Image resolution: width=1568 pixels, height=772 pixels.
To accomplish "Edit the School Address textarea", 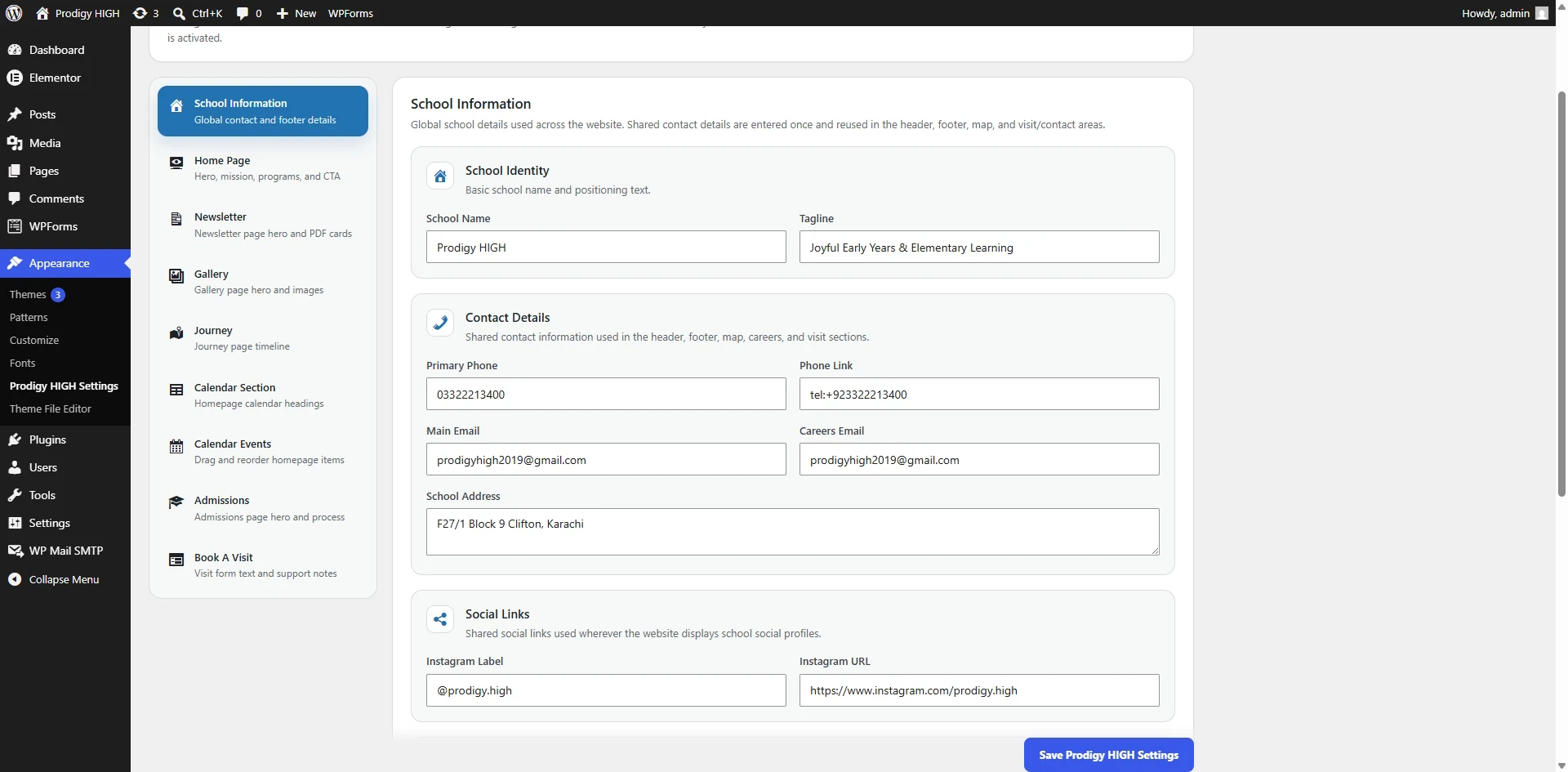I will pyautogui.click(x=793, y=532).
